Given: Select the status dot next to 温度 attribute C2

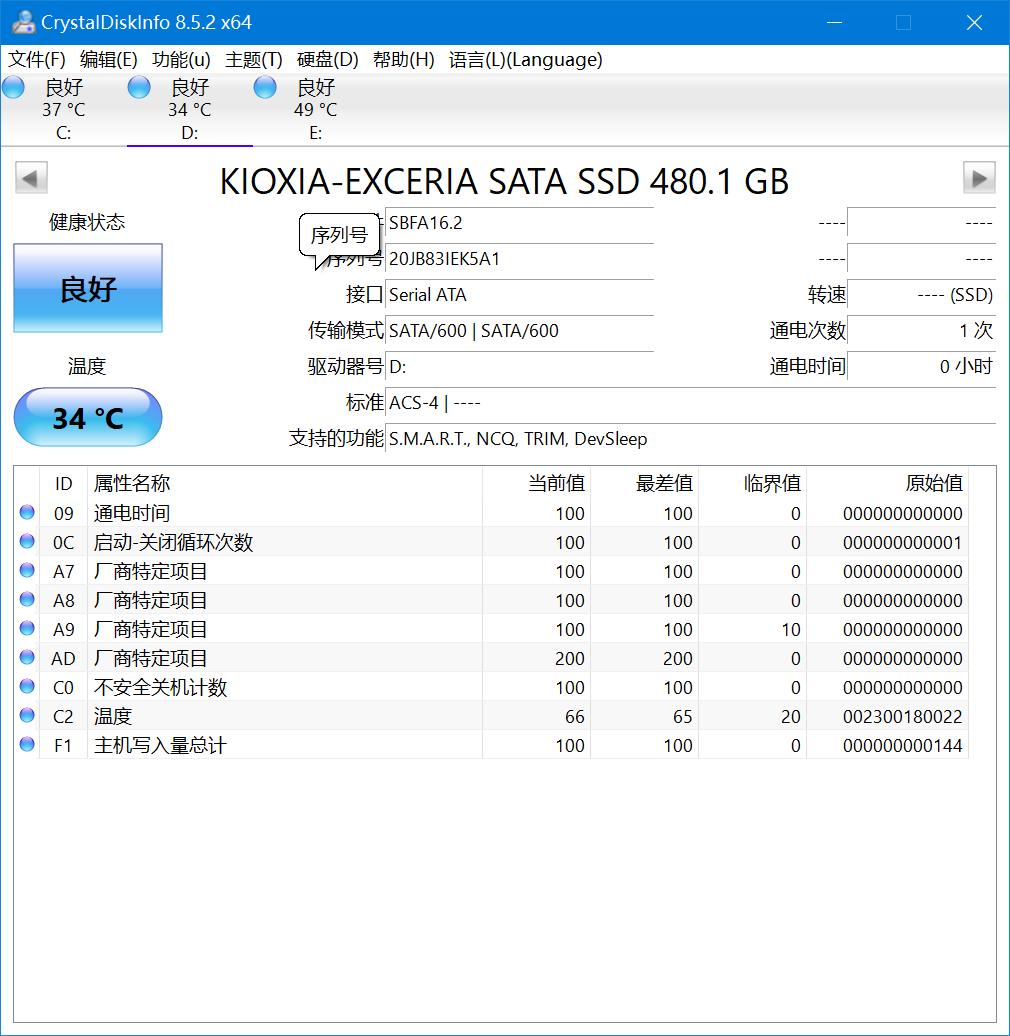Looking at the screenshot, I should [26, 716].
